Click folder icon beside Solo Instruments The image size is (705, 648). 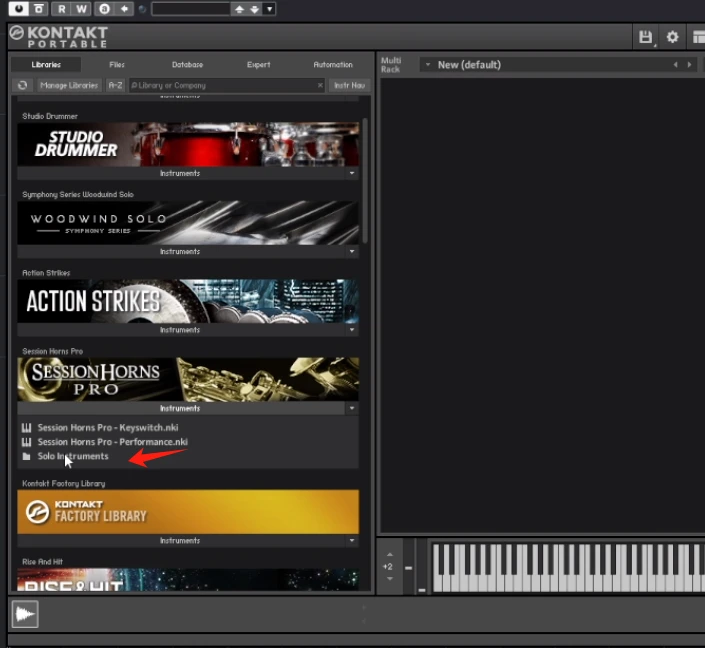[x=27, y=456]
